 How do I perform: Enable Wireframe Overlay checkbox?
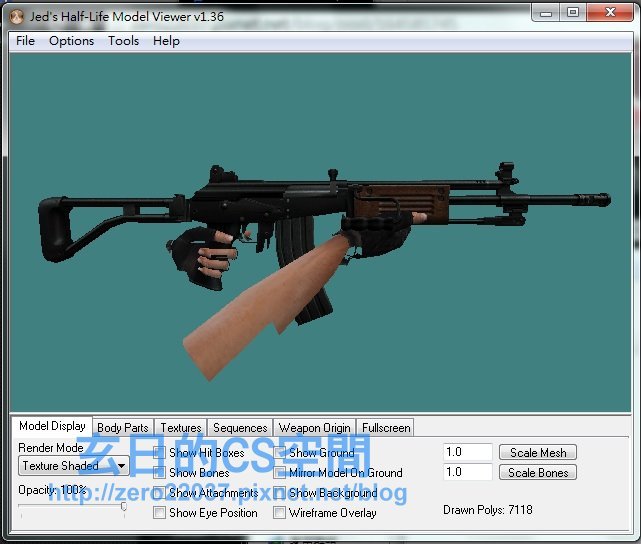280,513
